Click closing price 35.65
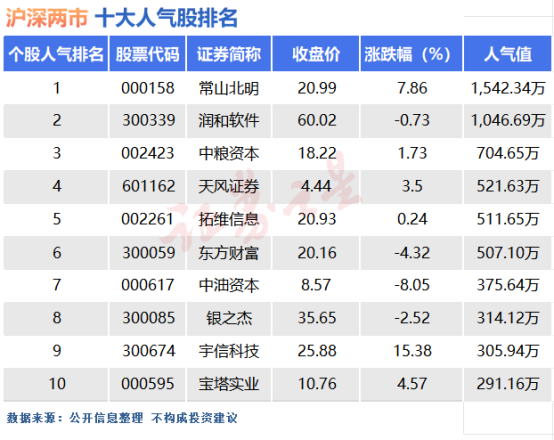The image size is (554, 440). point(317,318)
